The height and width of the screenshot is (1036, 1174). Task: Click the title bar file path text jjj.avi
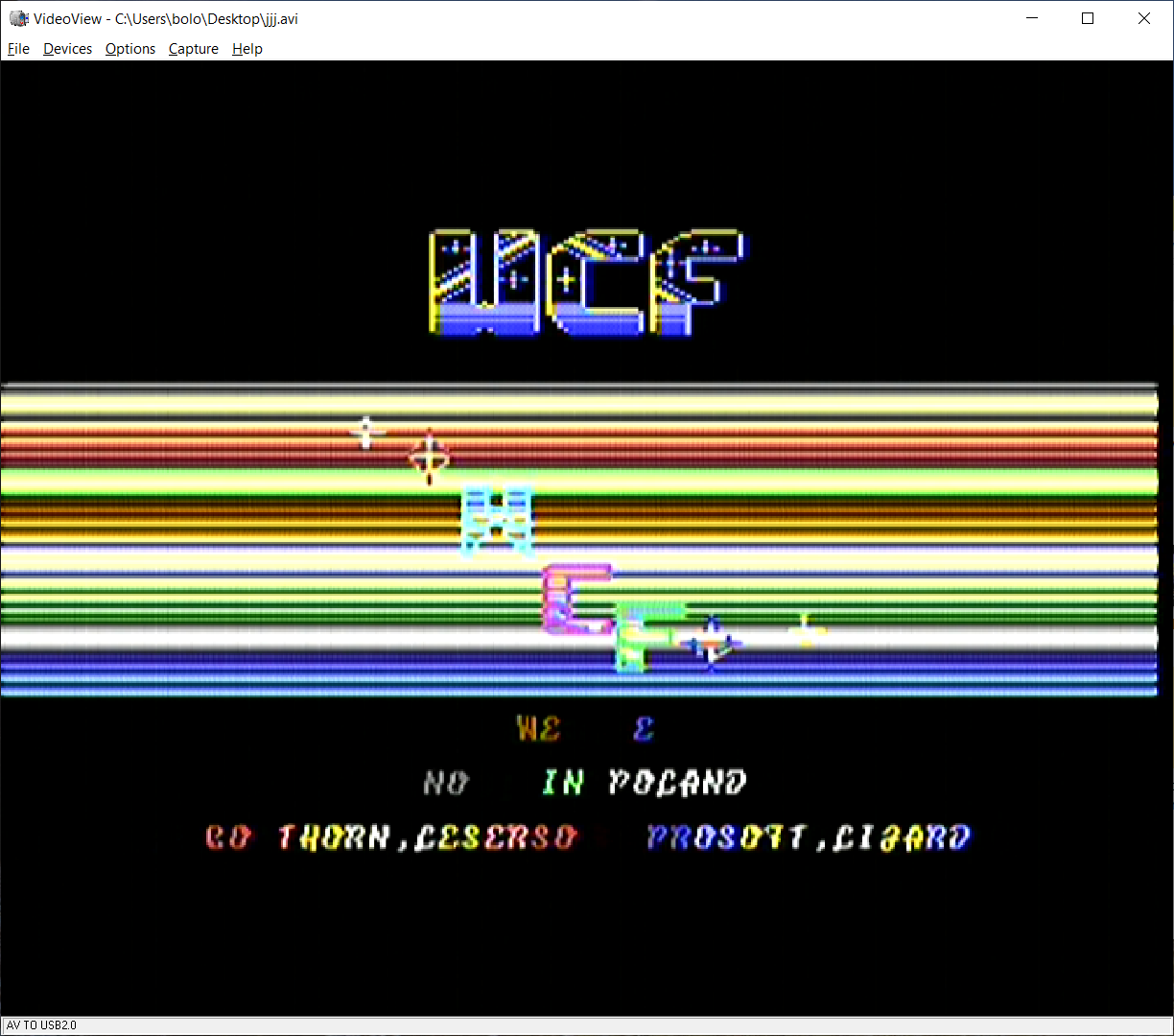coord(279,19)
